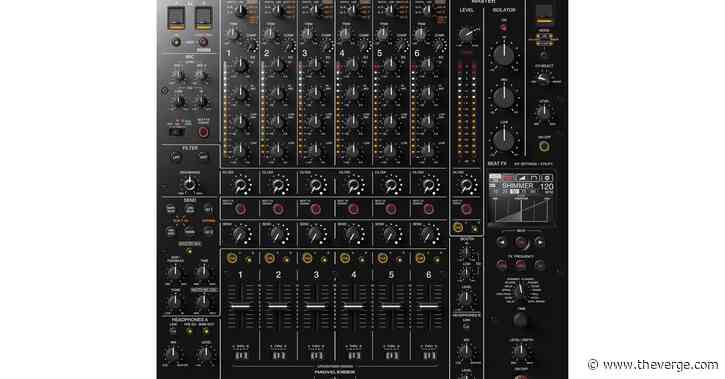Enable channel 4 red send button
The width and height of the screenshot is (725, 379).
click(x=353, y=208)
